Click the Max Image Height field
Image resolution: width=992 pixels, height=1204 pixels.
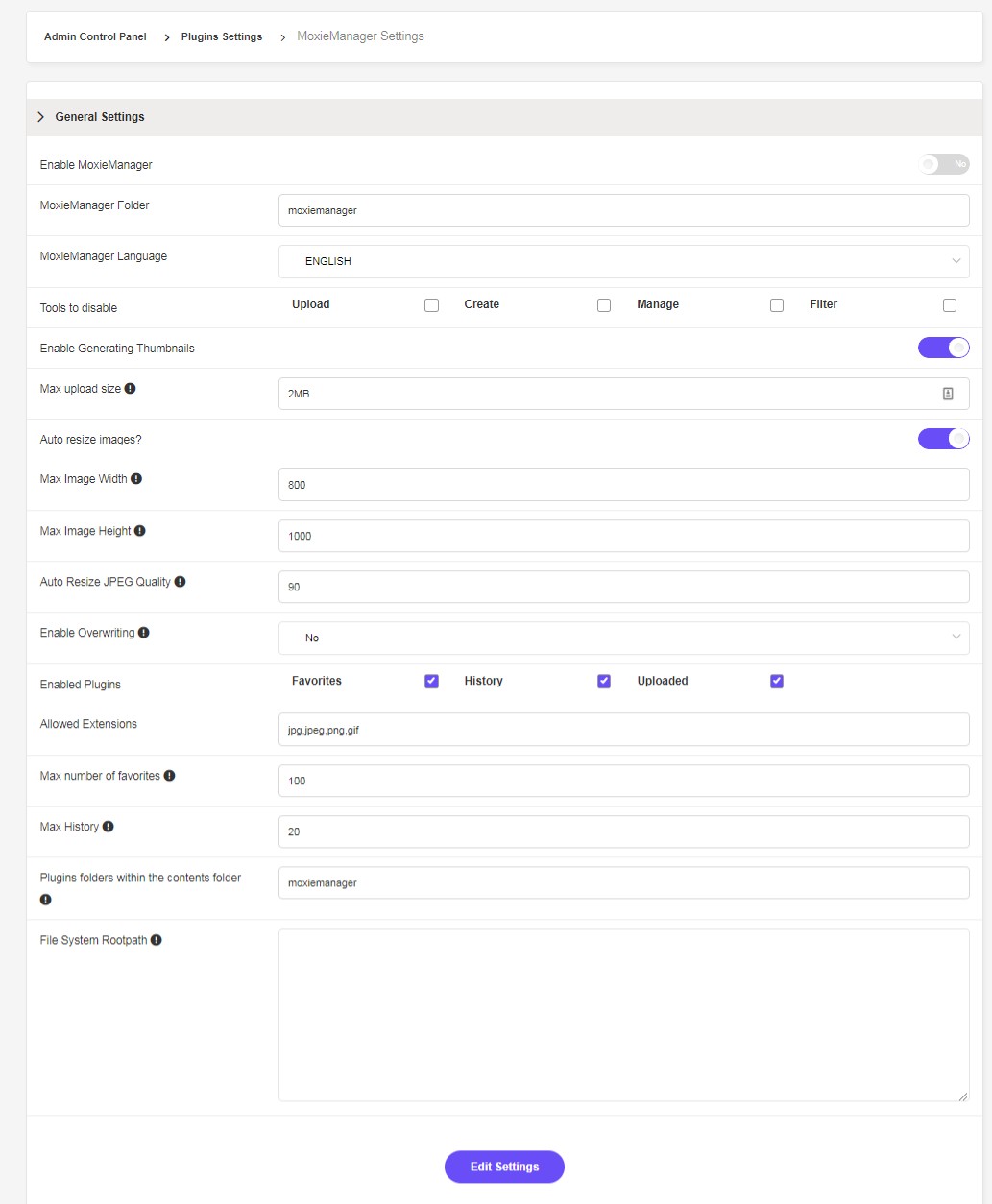point(624,536)
